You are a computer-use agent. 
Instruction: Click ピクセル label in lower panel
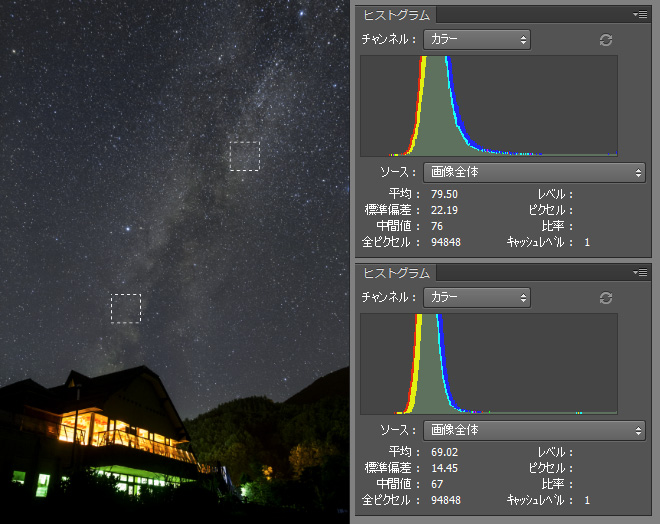551,468
